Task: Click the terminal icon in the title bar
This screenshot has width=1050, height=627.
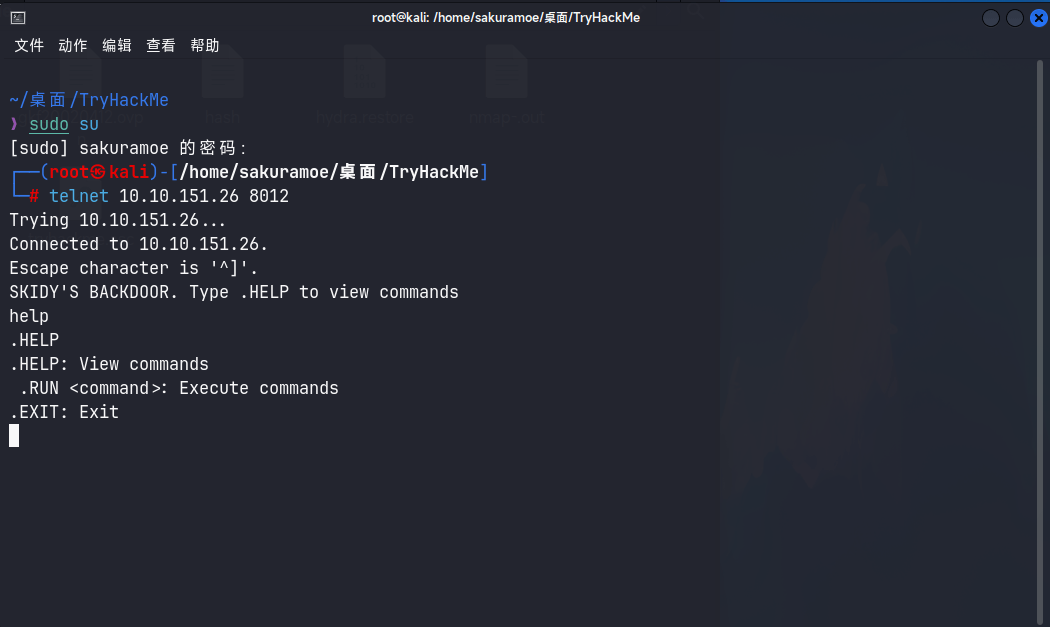Action: click(17, 18)
